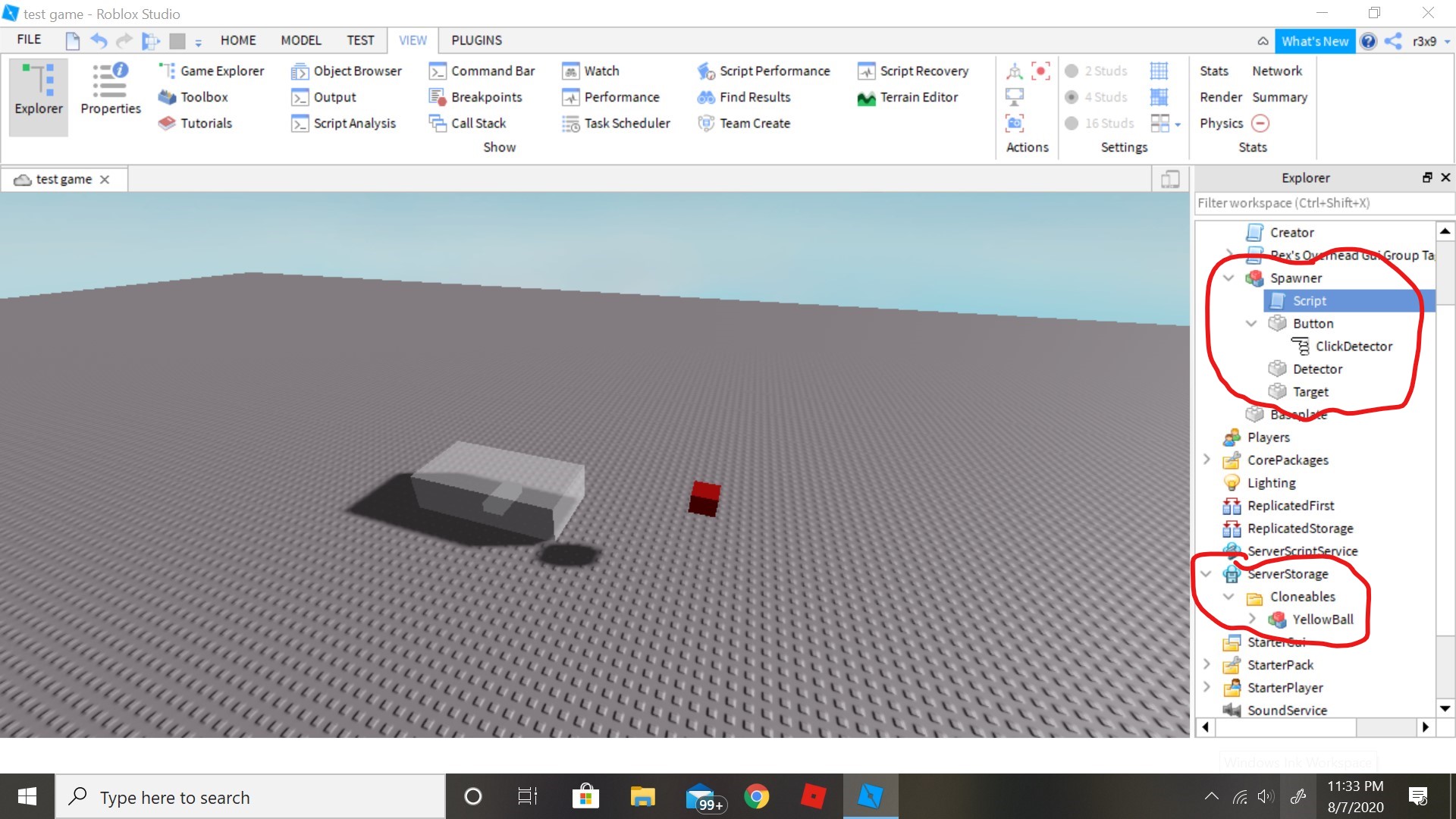Toggle Summary stats display

[1280, 97]
